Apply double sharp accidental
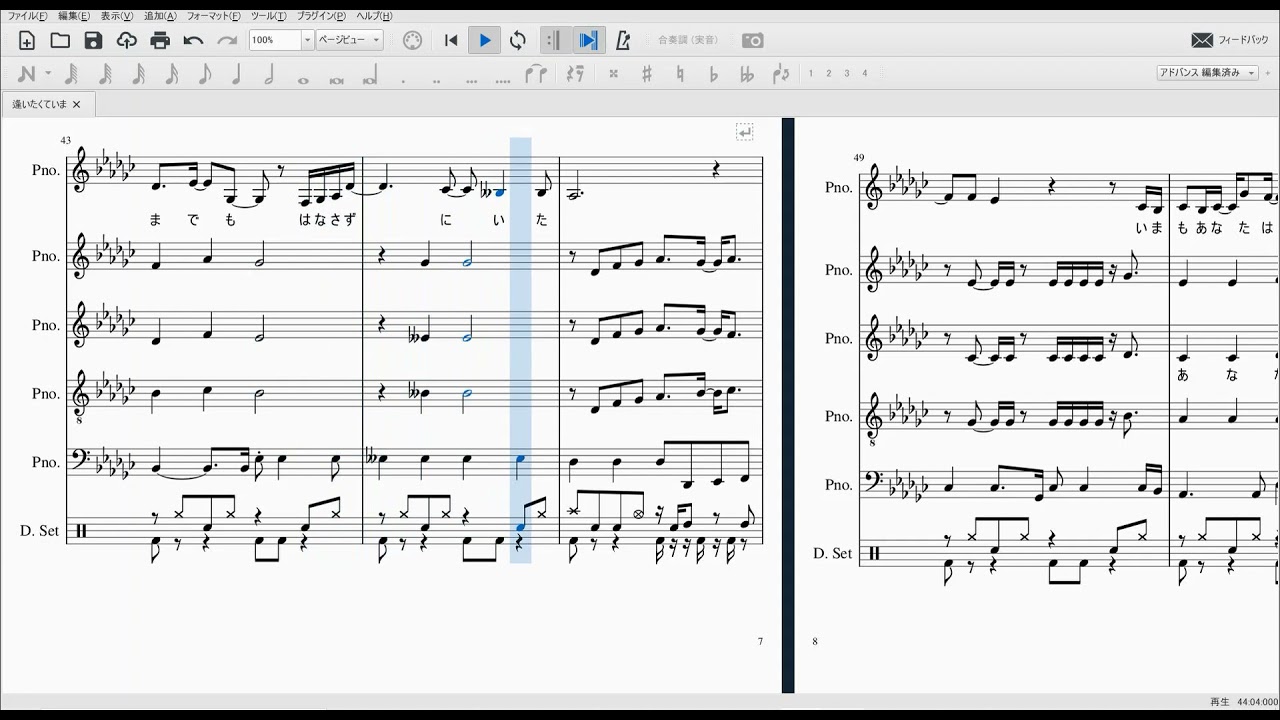This screenshot has width=1280, height=720. 613,73
